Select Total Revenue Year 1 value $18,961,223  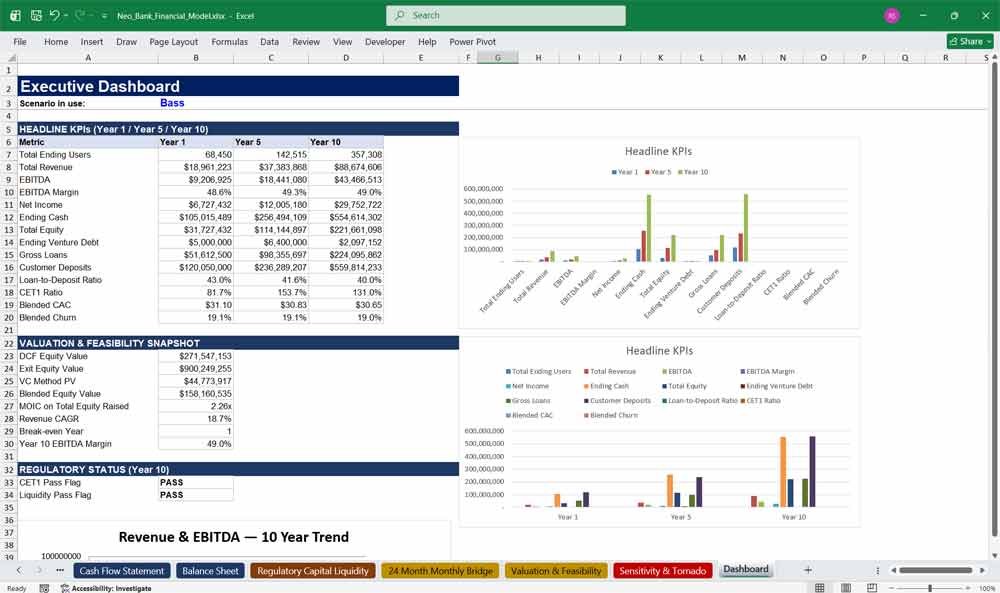(x=196, y=167)
